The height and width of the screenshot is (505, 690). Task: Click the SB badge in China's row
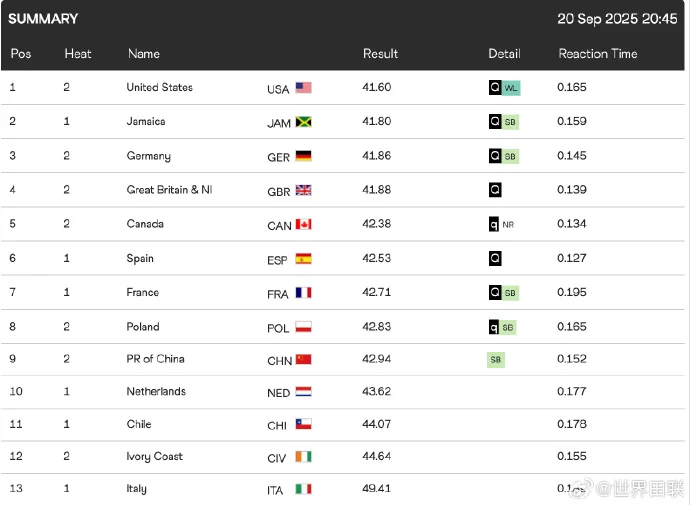[496, 359]
